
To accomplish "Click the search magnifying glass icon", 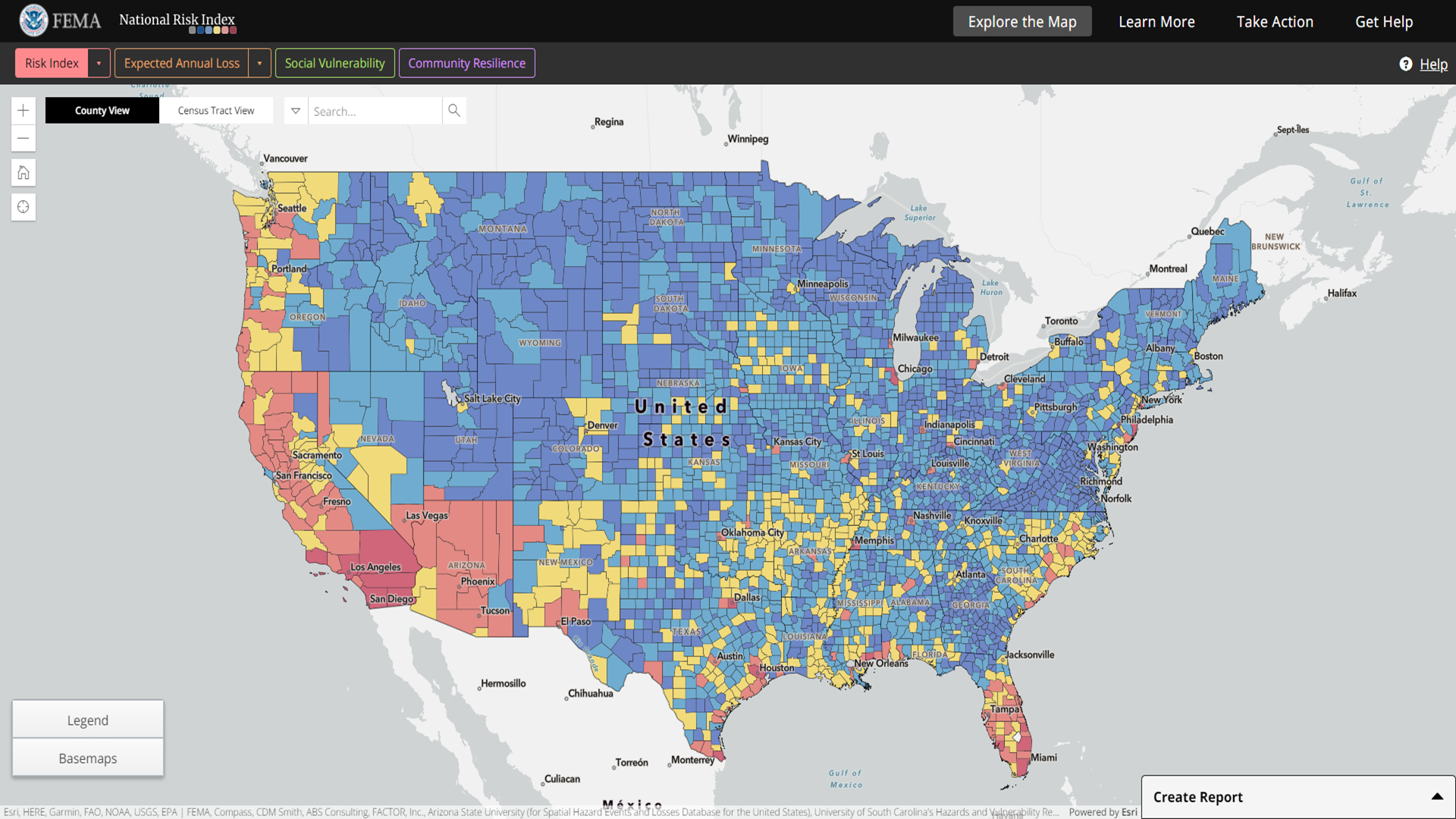I will (x=453, y=111).
